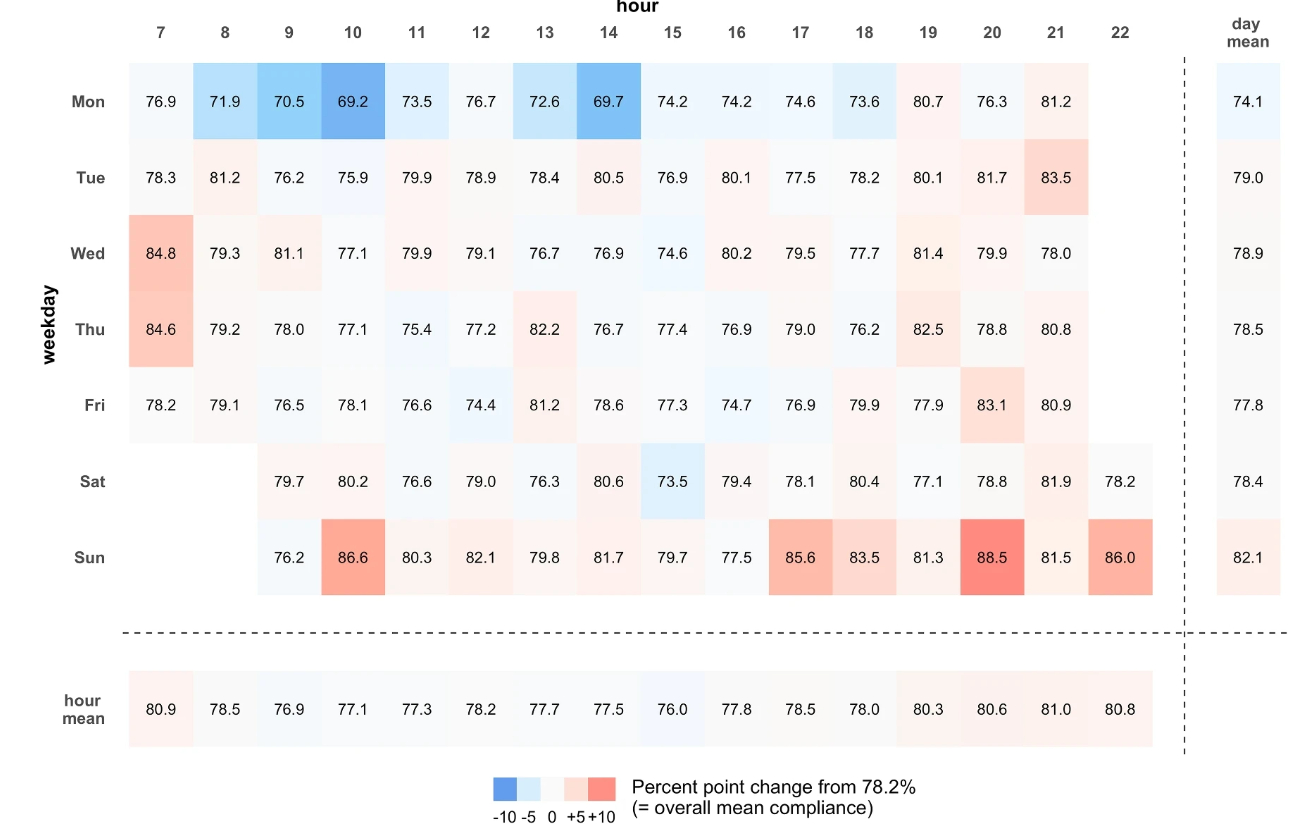
Task: Click the Monday hour 14 cell showing 69.7
Action: click(609, 102)
